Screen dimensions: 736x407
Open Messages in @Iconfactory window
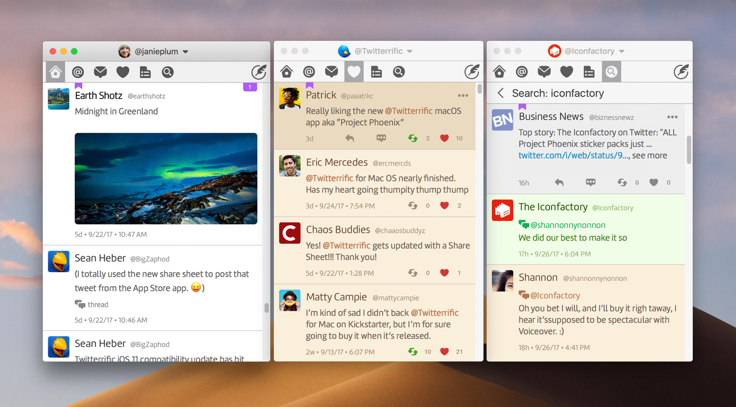tap(544, 72)
